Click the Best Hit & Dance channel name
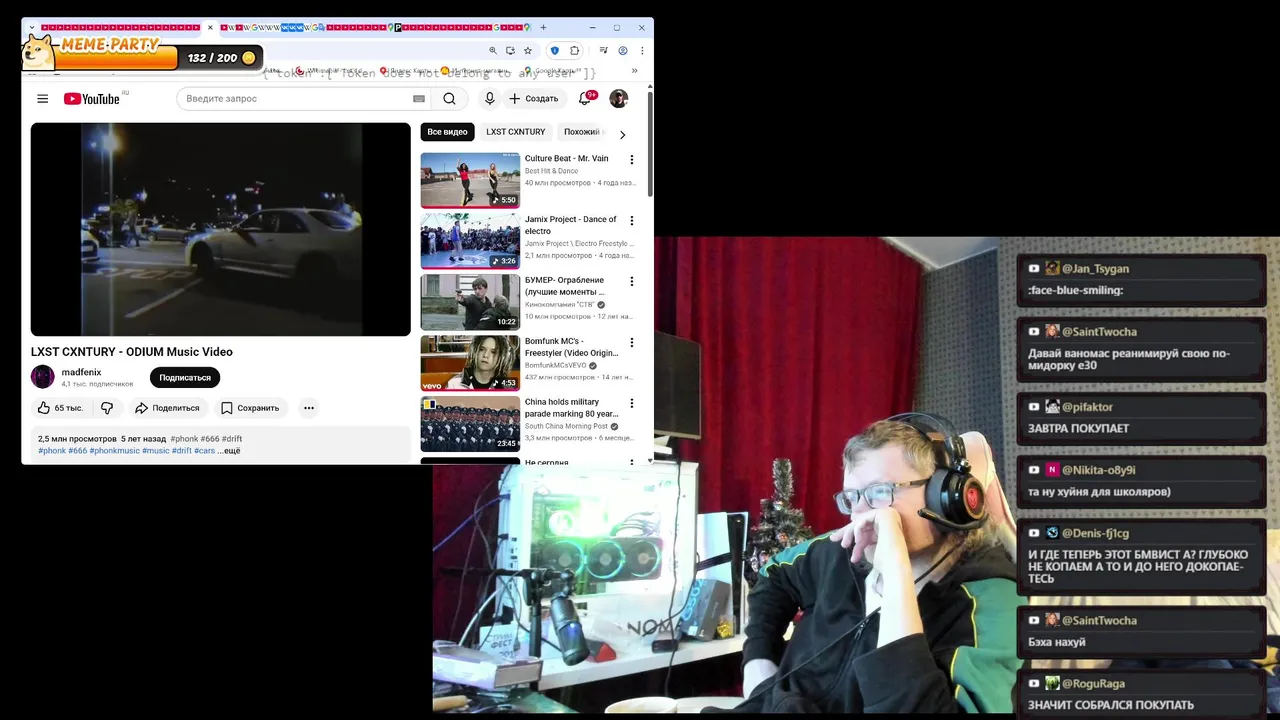 pos(551,171)
